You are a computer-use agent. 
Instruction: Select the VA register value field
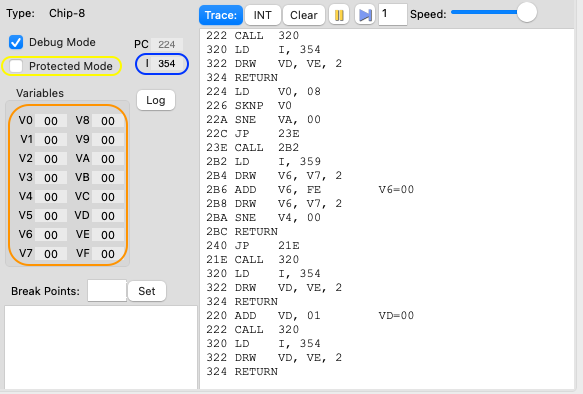[x=108, y=159]
